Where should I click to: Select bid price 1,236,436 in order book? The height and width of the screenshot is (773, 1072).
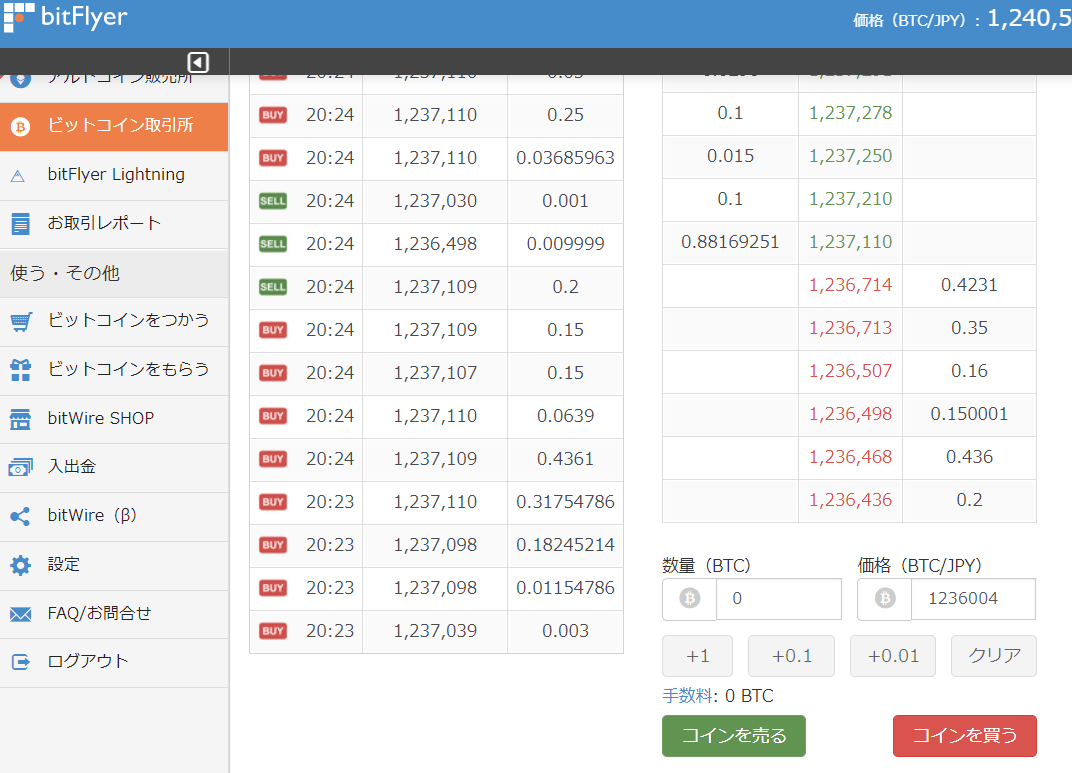(850, 501)
